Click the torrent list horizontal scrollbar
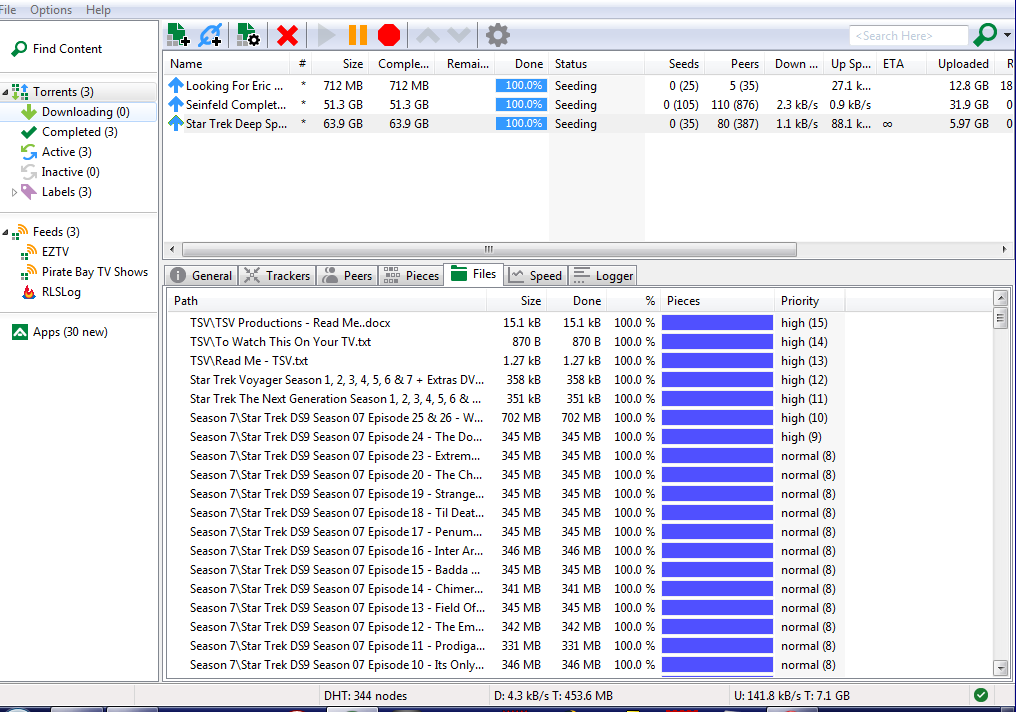1016x712 pixels. [489, 249]
